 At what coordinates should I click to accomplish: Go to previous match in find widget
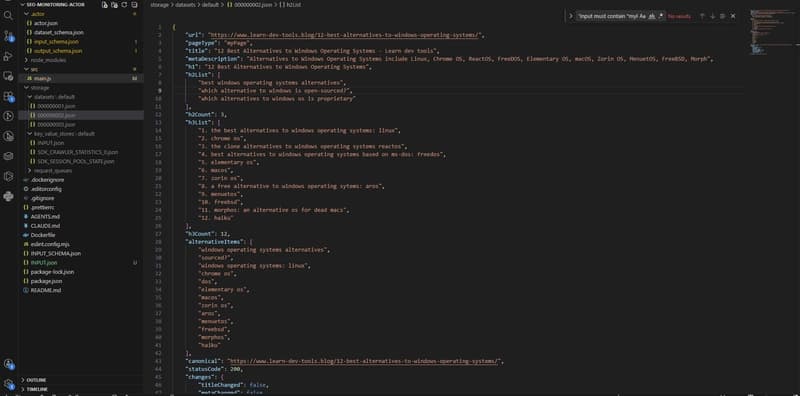[x=702, y=16]
